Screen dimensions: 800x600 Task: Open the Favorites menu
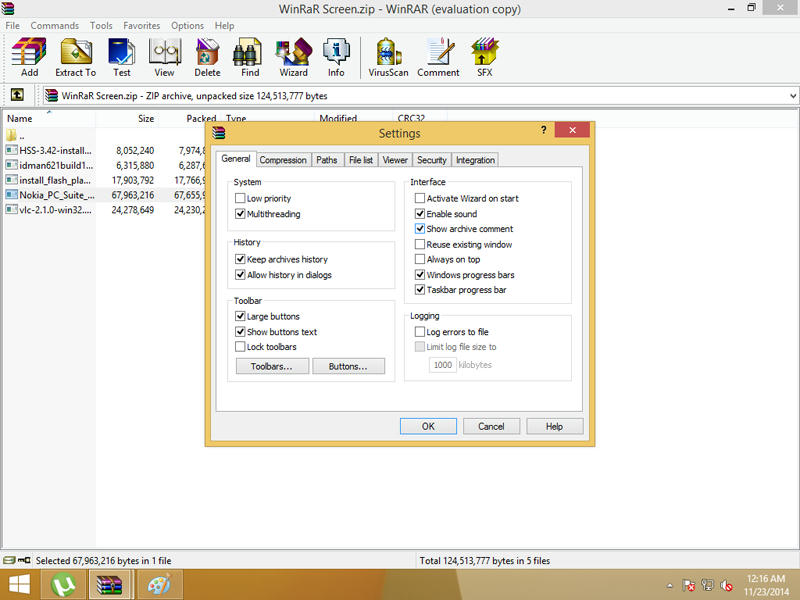pos(141,26)
